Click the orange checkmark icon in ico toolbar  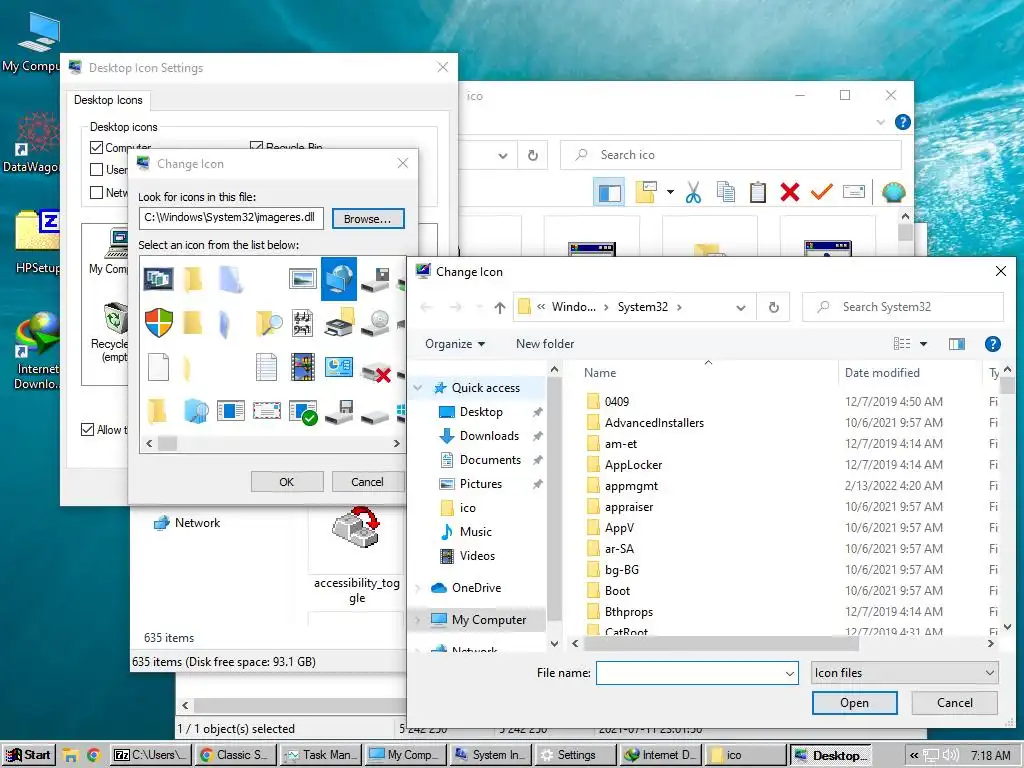pyautogui.click(x=822, y=192)
